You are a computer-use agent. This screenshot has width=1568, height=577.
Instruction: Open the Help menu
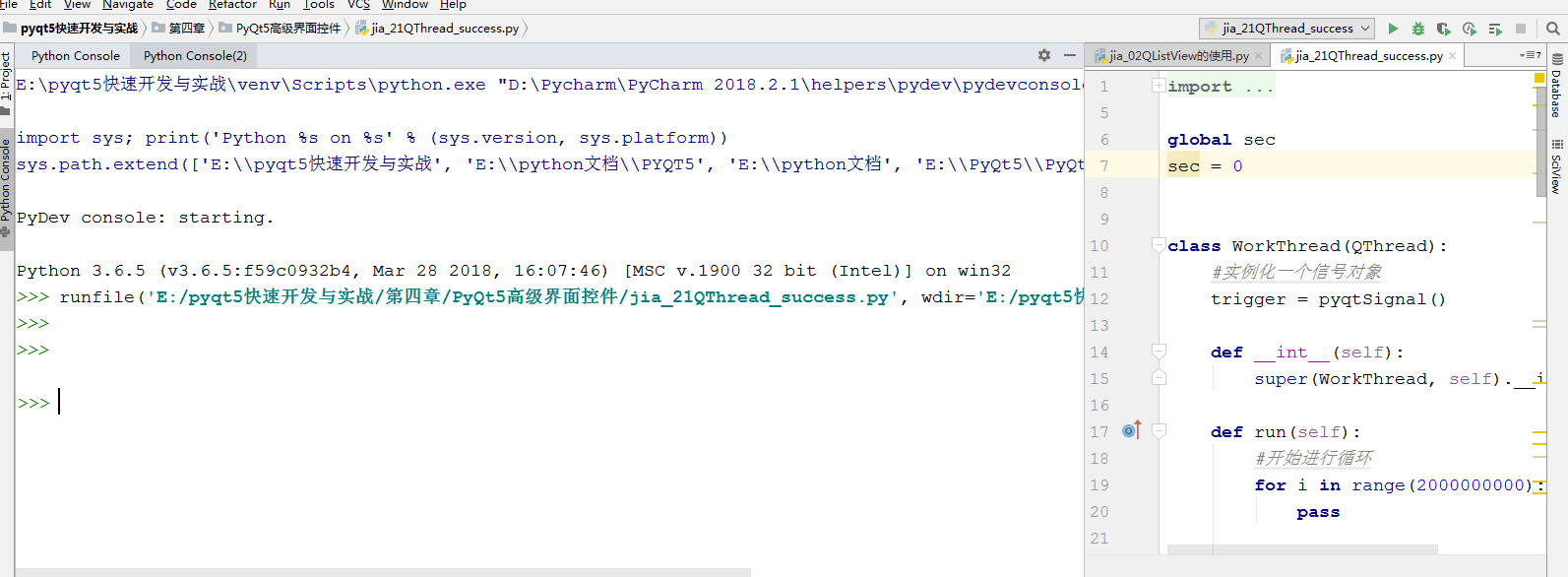coord(453,5)
